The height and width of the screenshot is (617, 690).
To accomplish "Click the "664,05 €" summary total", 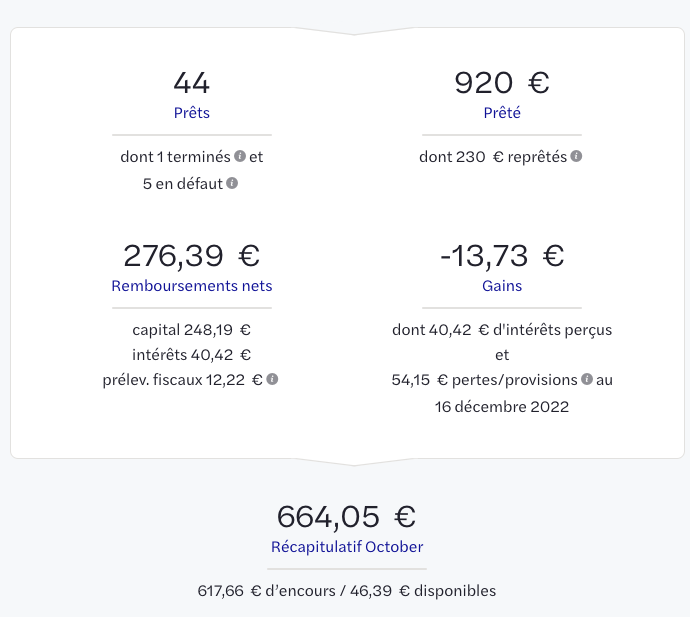I will [x=347, y=516].
